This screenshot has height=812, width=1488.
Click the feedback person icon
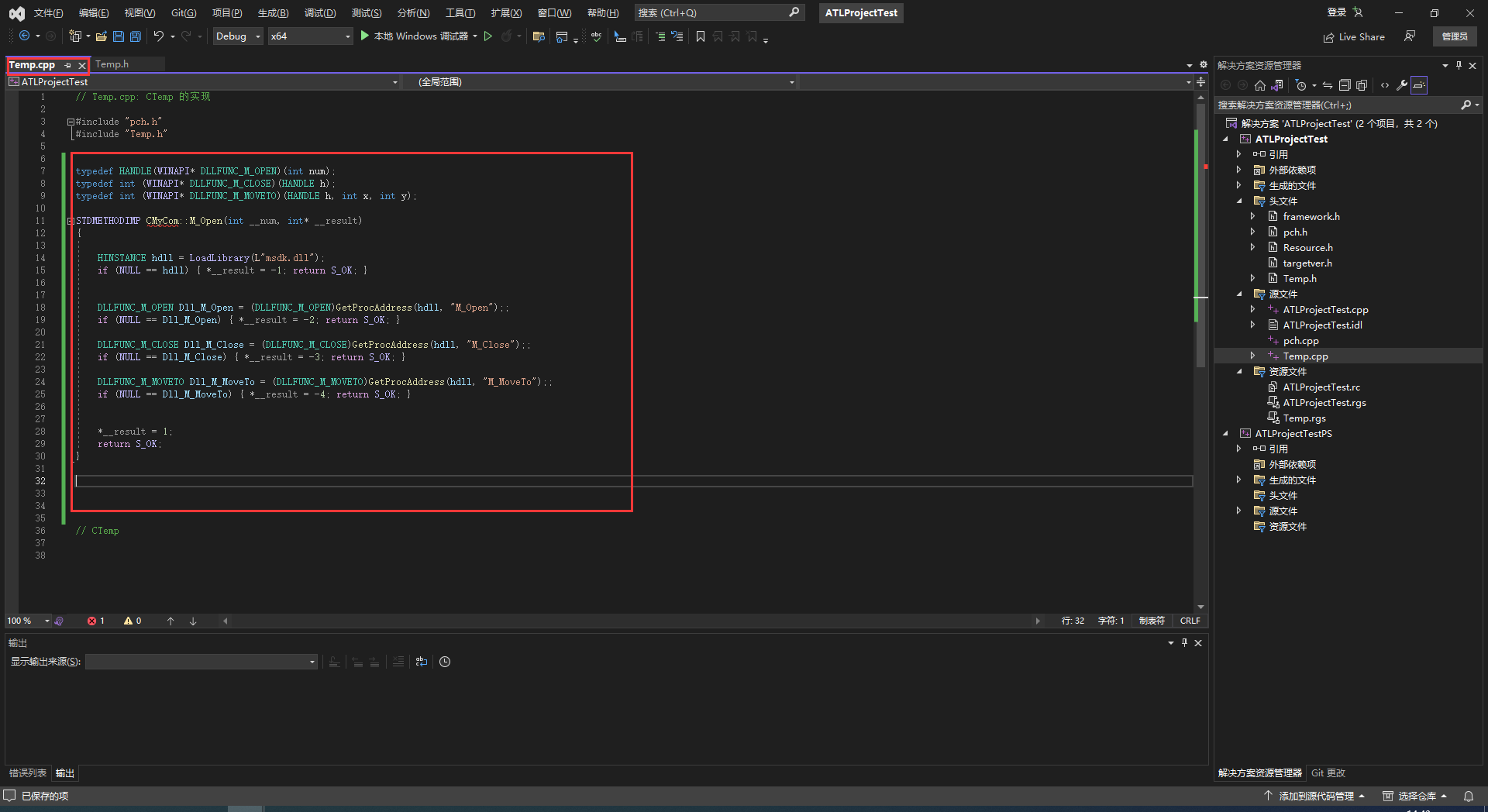click(1410, 36)
